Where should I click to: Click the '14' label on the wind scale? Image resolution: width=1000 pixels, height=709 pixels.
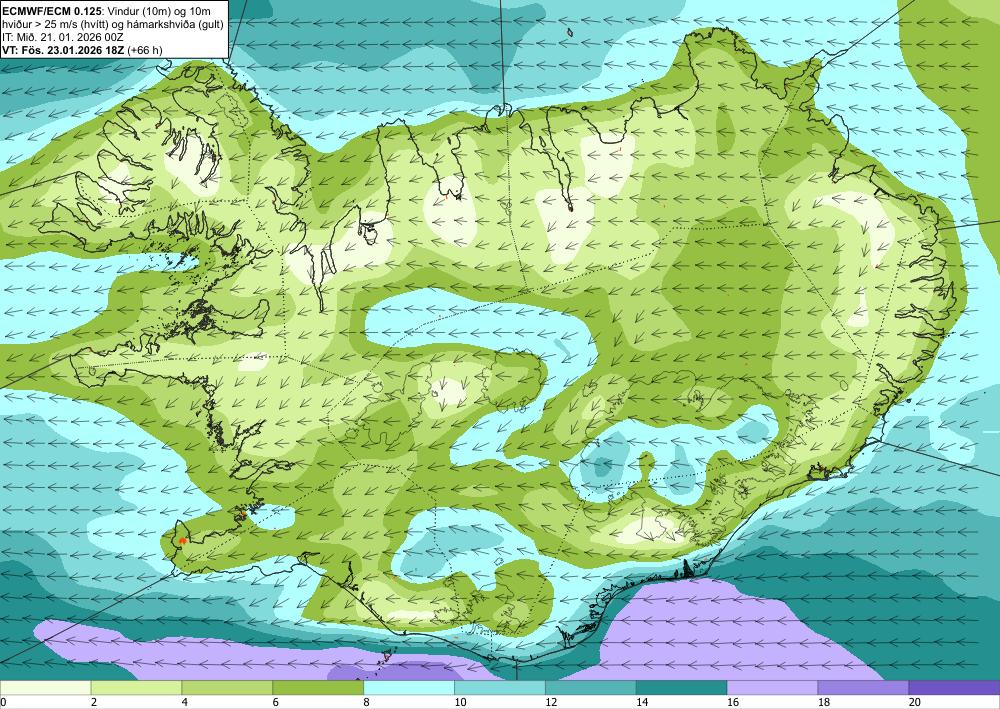[642, 703]
